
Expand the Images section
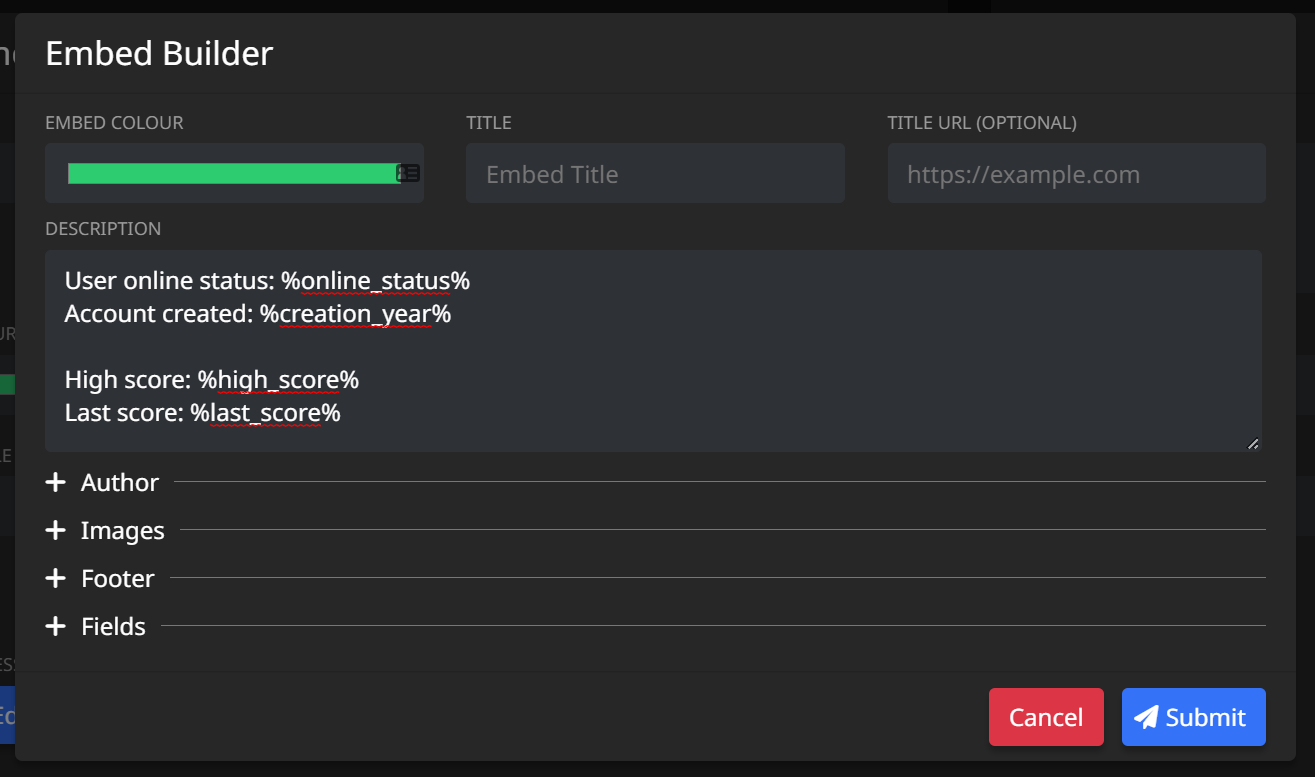122,530
